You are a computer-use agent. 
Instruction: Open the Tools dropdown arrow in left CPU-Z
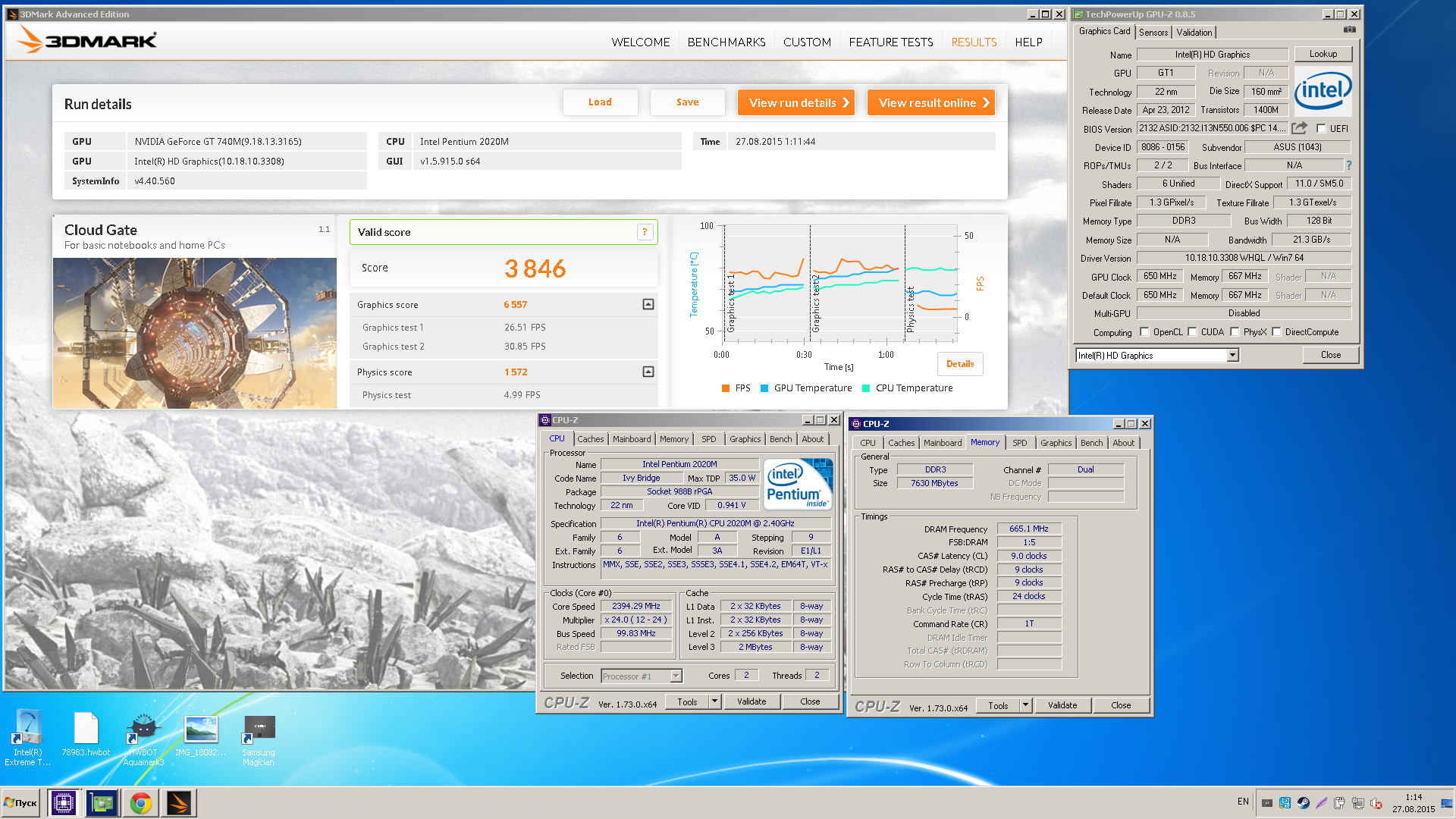coord(714,701)
